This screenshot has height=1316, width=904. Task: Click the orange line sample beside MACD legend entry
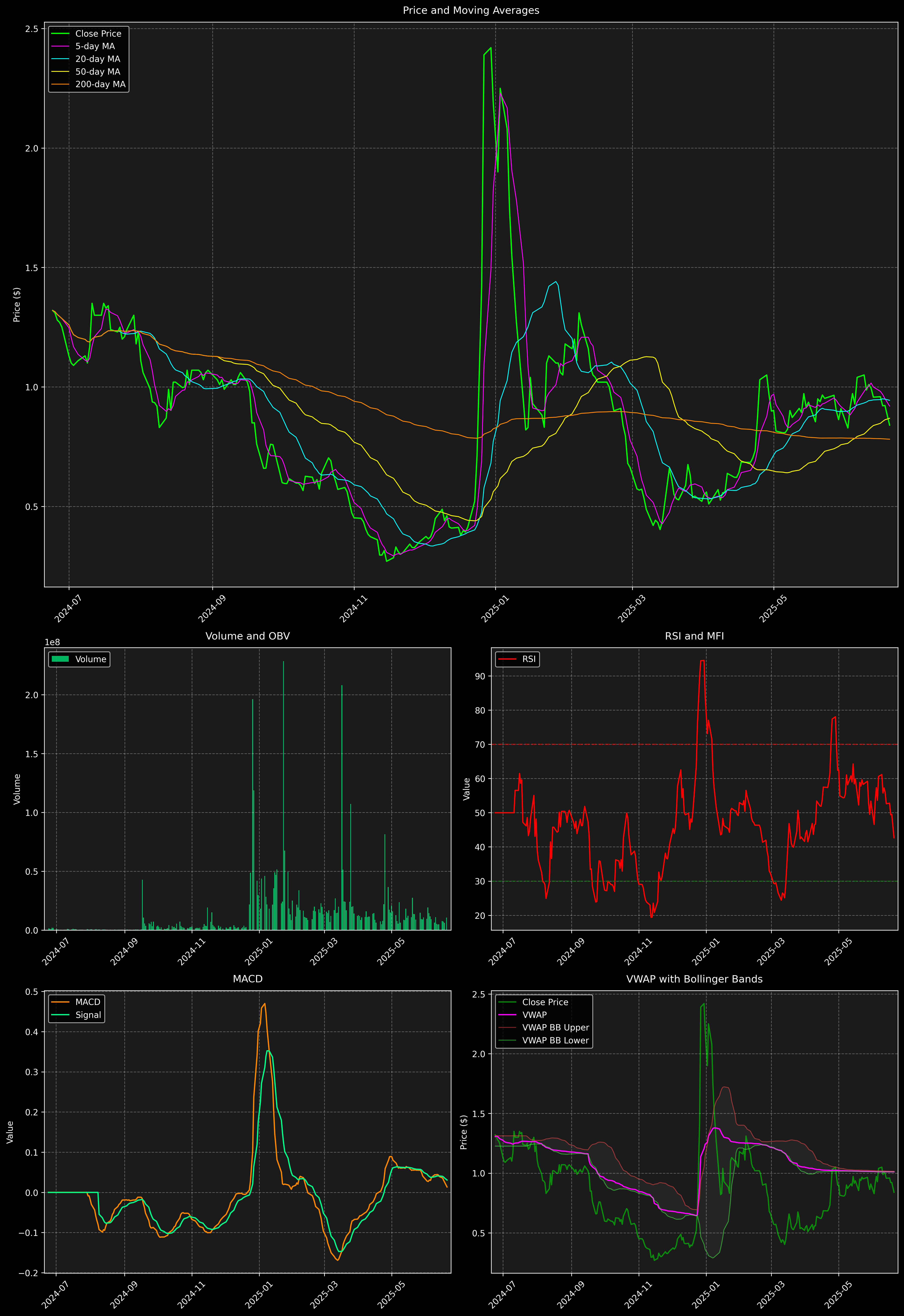click(x=60, y=1002)
